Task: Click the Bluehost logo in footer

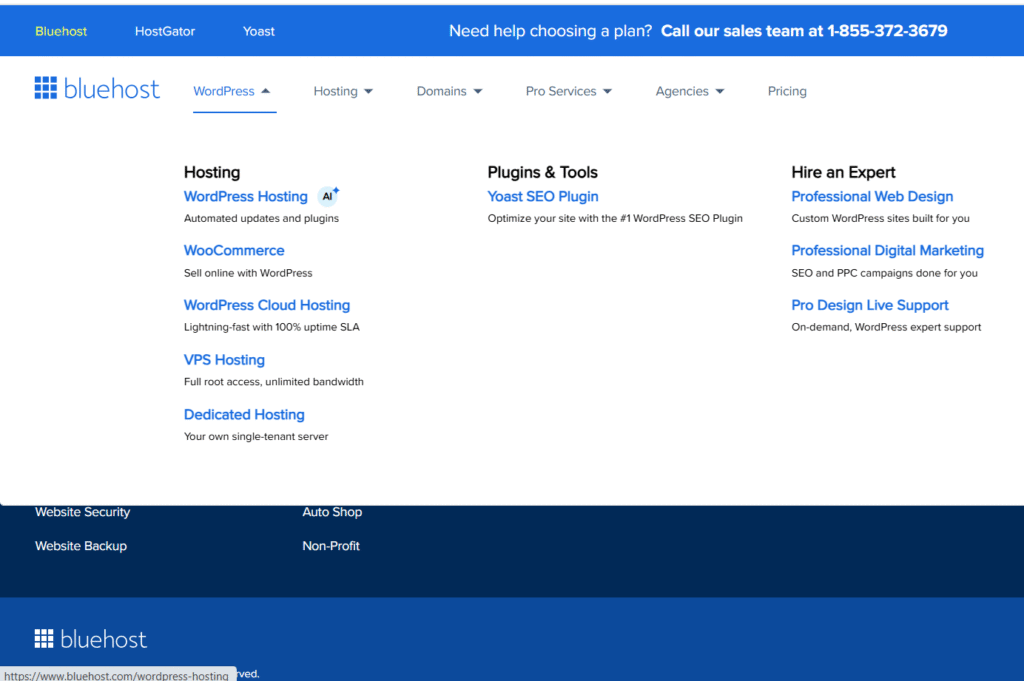Action: click(x=90, y=639)
